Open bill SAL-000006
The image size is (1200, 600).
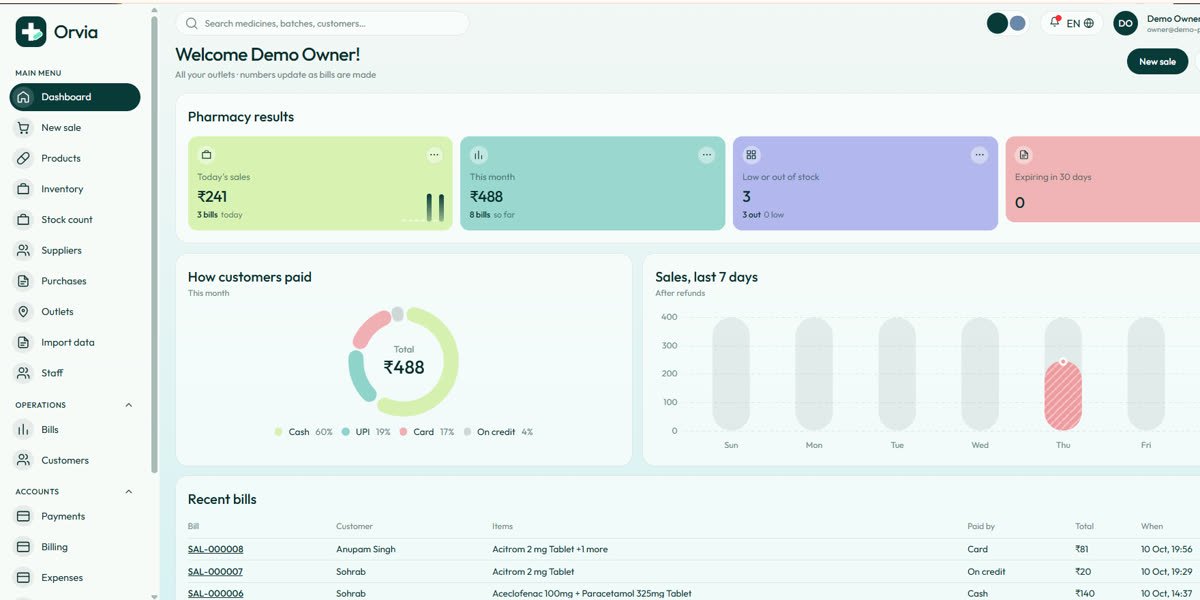click(215, 594)
